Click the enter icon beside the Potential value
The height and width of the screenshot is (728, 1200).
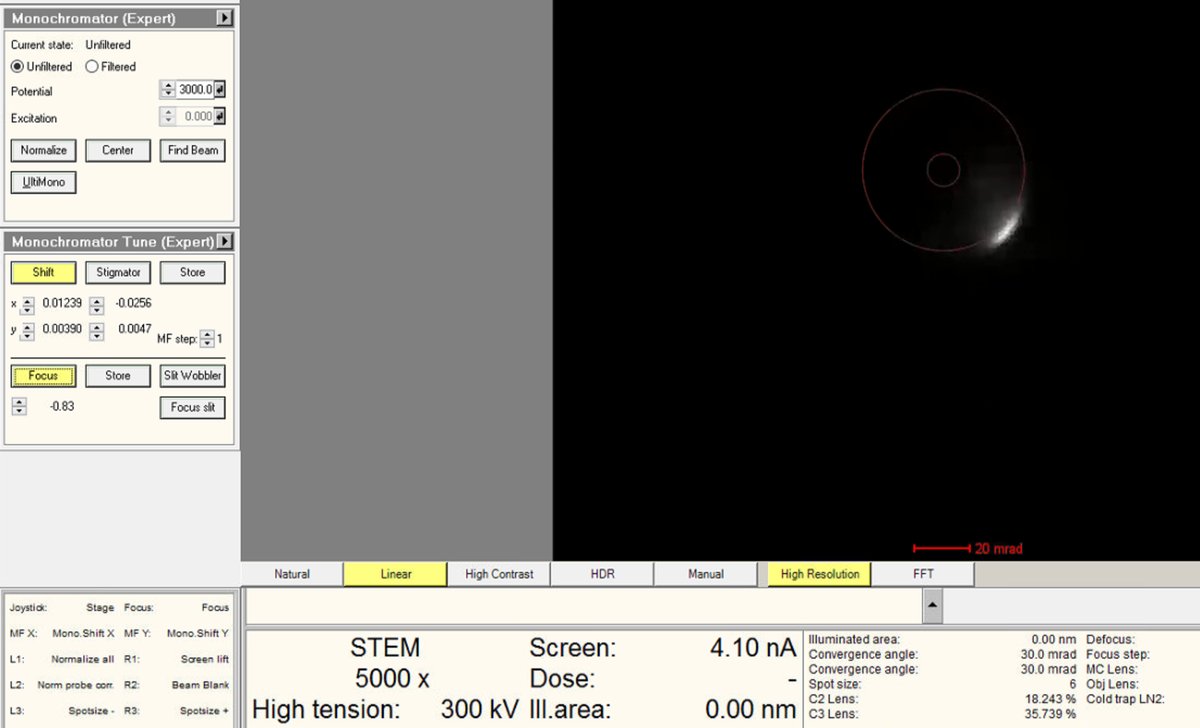pyautogui.click(x=221, y=90)
